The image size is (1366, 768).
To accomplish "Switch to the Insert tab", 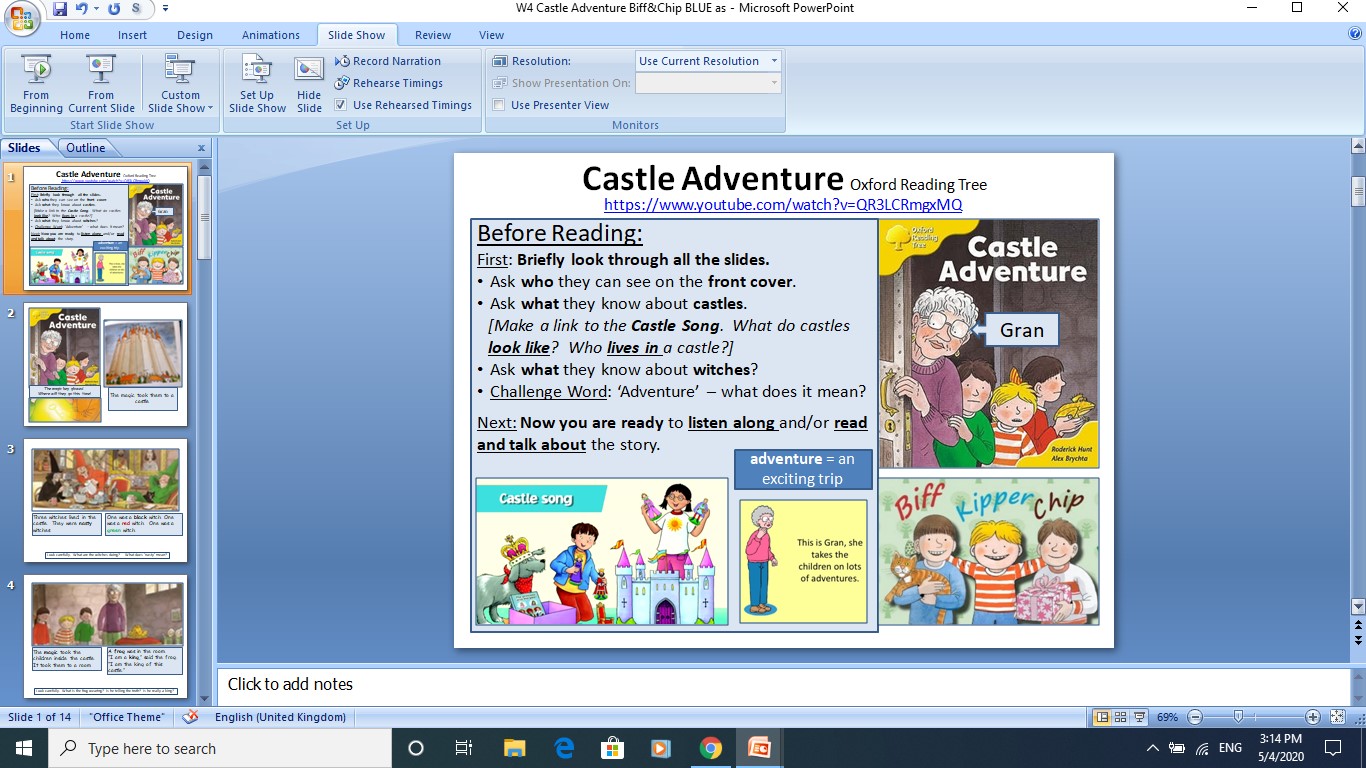I will click(x=132, y=35).
